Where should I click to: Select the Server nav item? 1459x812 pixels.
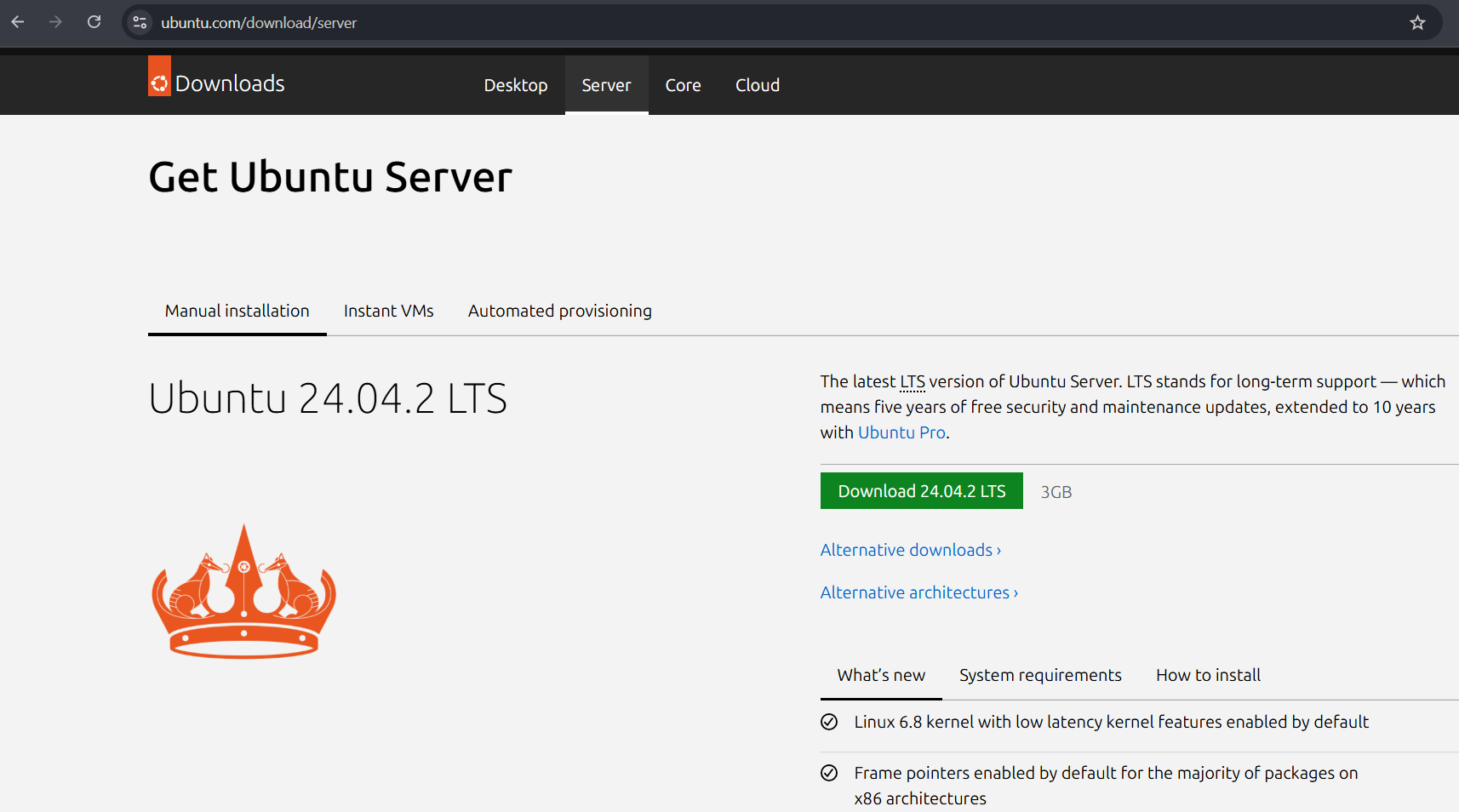[607, 85]
